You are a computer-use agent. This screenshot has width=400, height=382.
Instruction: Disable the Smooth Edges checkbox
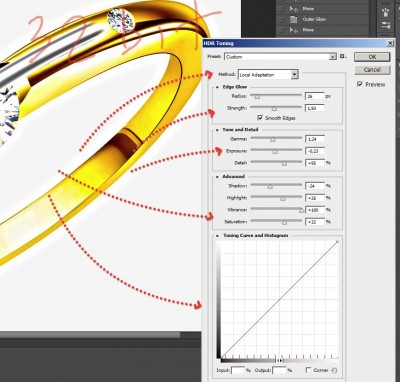[x=260, y=118]
